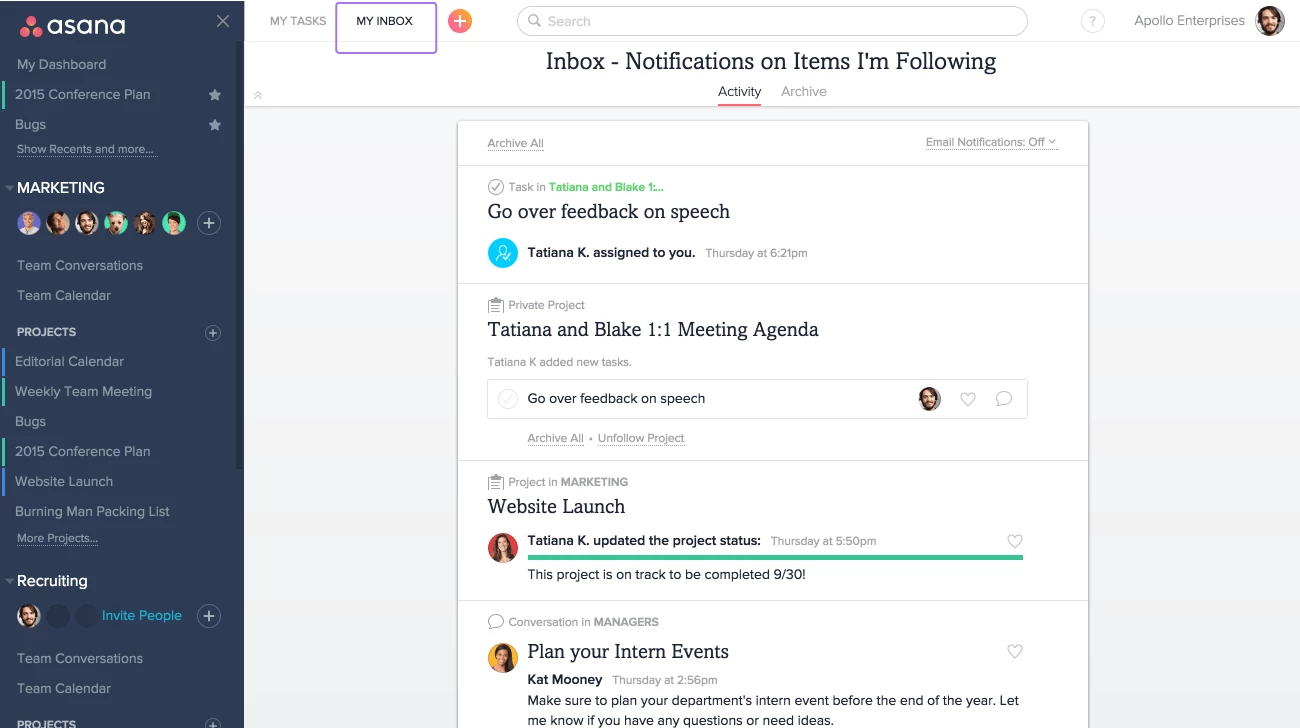Close the sidebar with the X icon
1300x728 pixels.
[x=223, y=21]
